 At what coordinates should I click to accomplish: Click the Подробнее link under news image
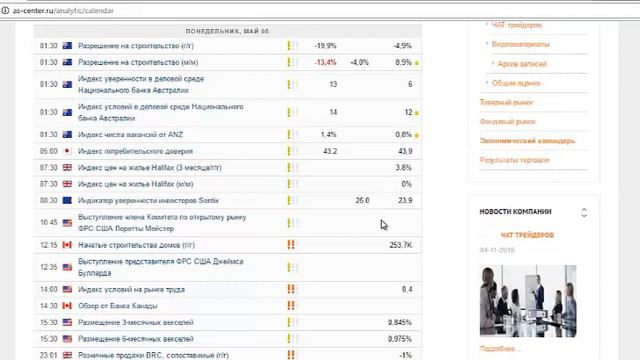(500, 349)
